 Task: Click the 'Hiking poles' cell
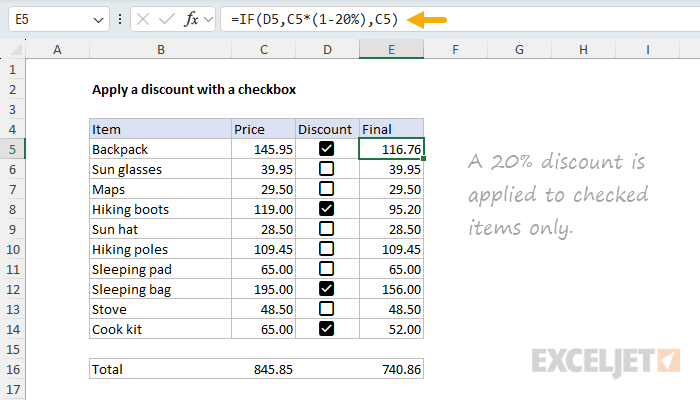[x=160, y=249]
